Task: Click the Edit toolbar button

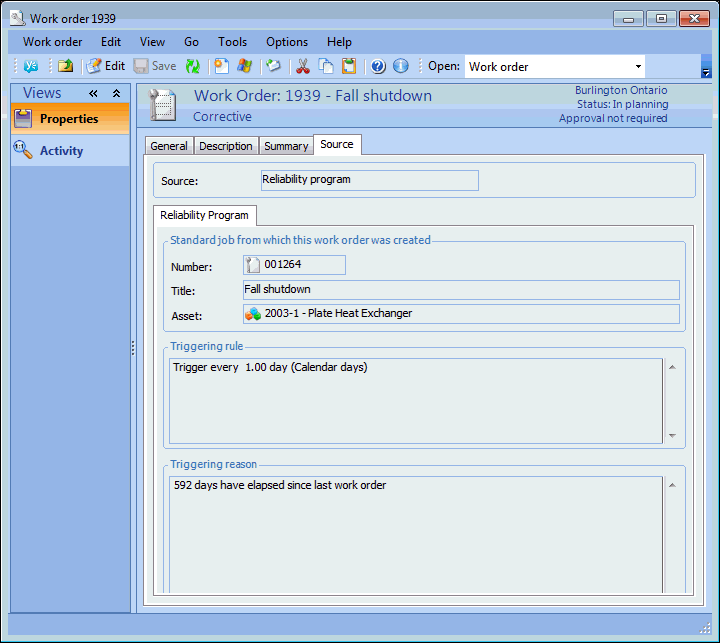Action: pyautogui.click(x=105, y=66)
